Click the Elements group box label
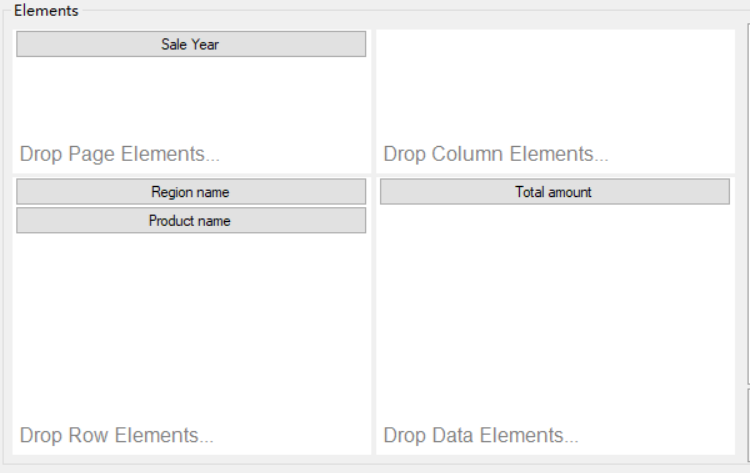This screenshot has height=473, width=750. coord(46,11)
